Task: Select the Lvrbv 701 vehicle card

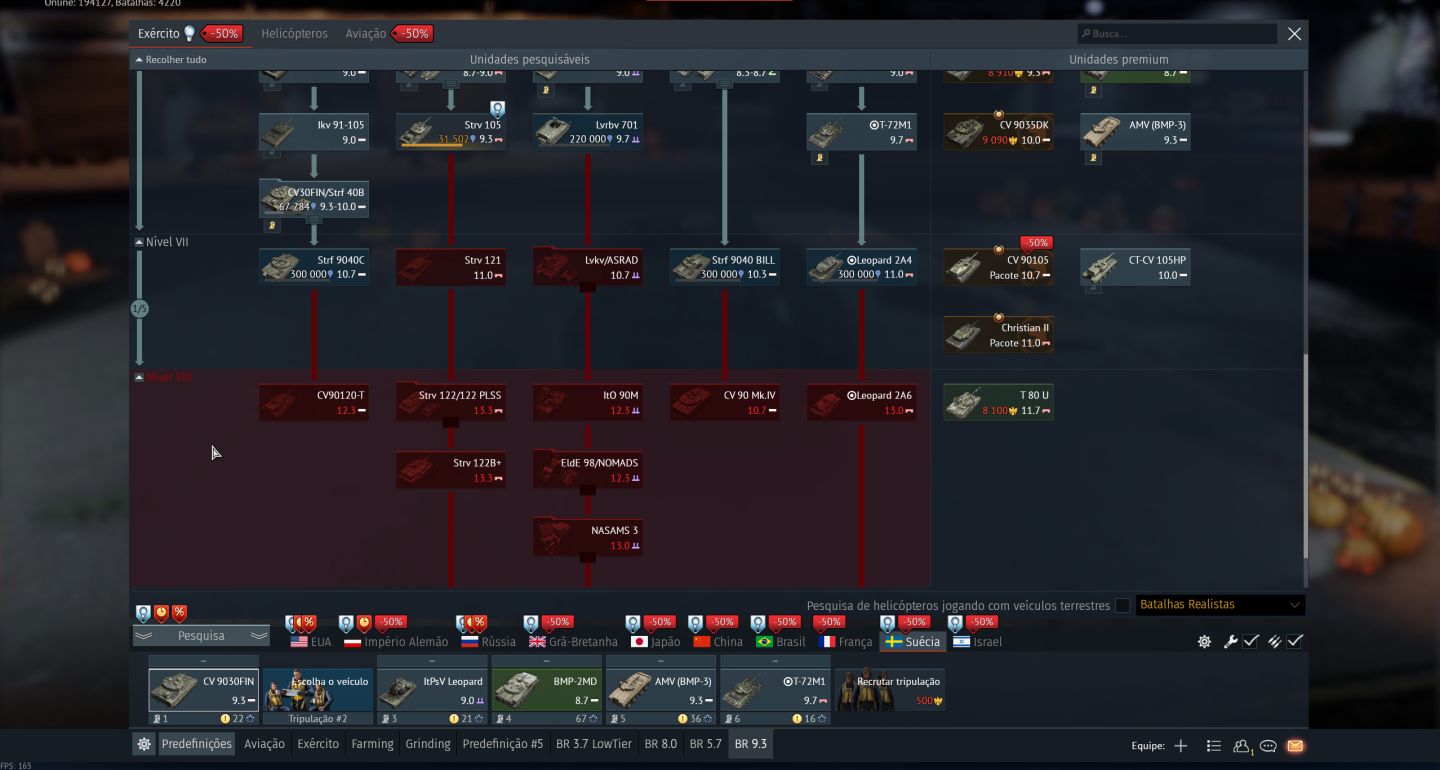Action: click(587, 132)
